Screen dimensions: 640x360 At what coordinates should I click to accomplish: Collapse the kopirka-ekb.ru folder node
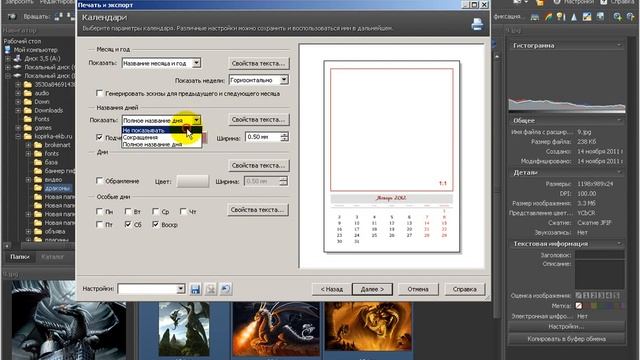(18, 136)
